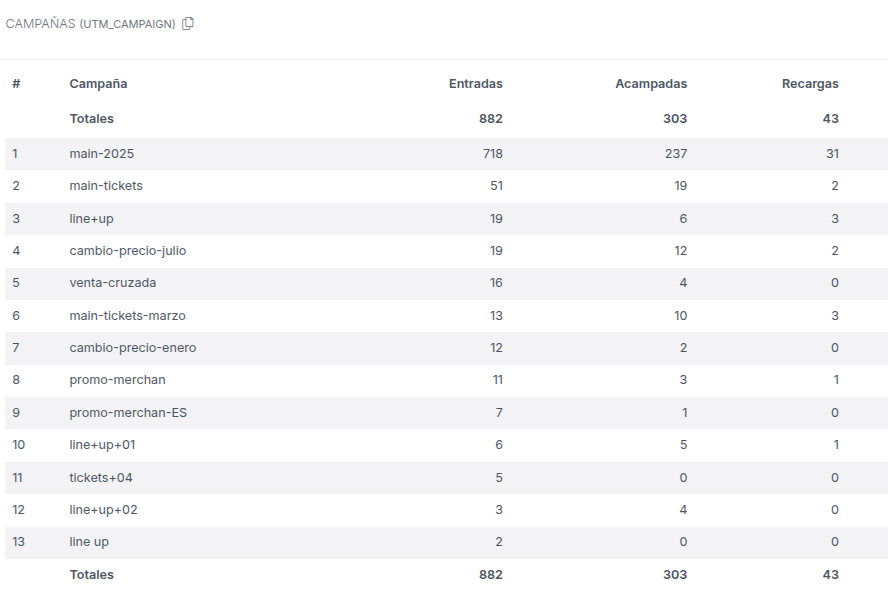The image size is (888, 603).
Task: Click the line+up+02 campaign name
Action: tap(103, 510)
